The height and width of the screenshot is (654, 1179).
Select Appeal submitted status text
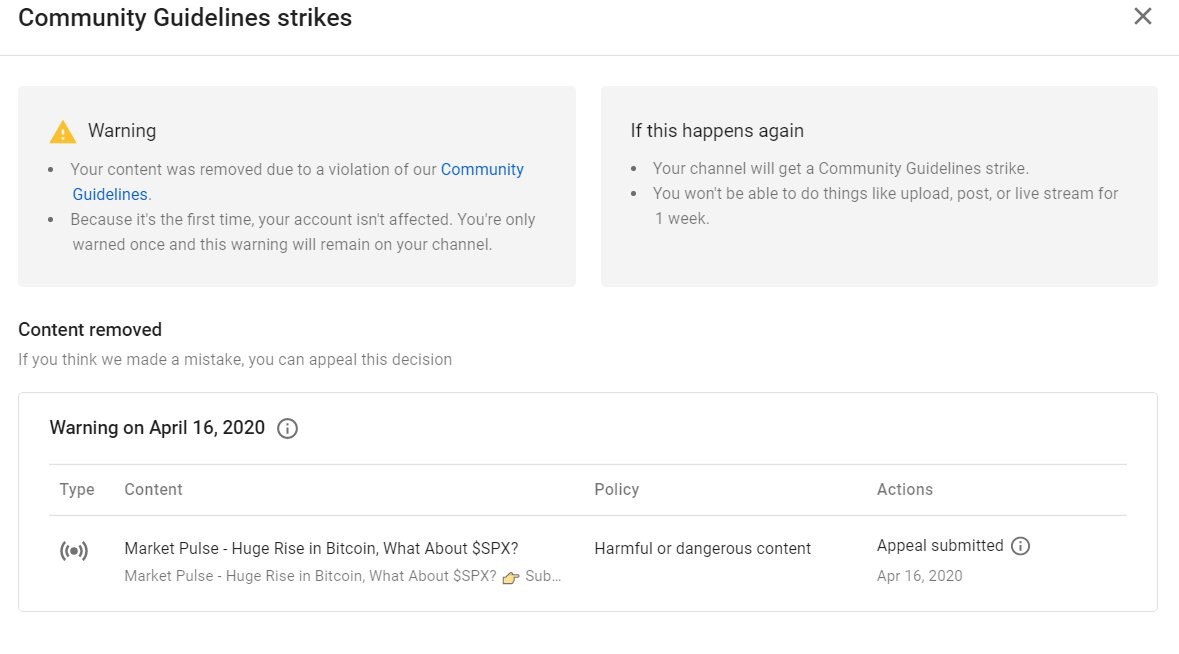tap(940, 546)
